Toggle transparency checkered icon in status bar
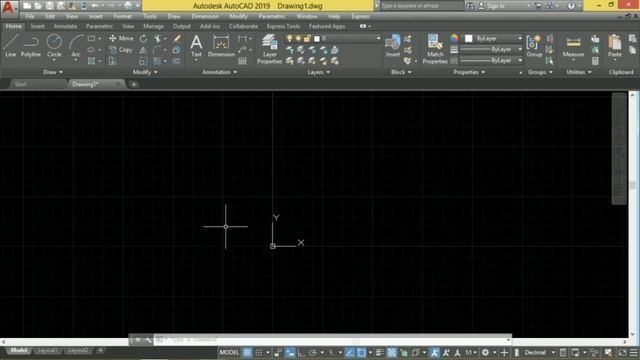The height and width of the screenshot is (360, 640). point(391,353)
